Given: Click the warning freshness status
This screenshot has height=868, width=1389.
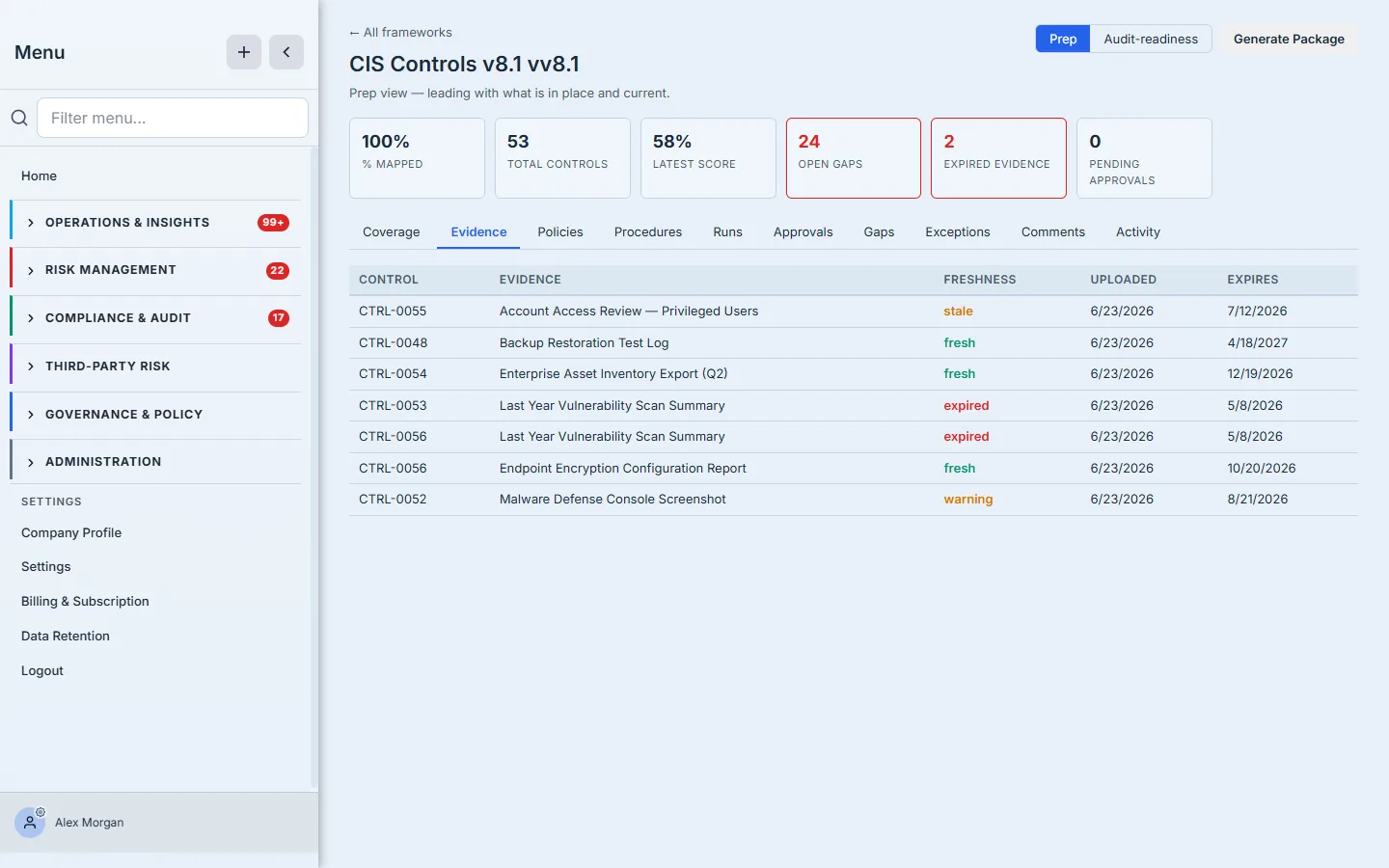Looking at the screenshot, I should pyautogui.click(x=968, y=500).
